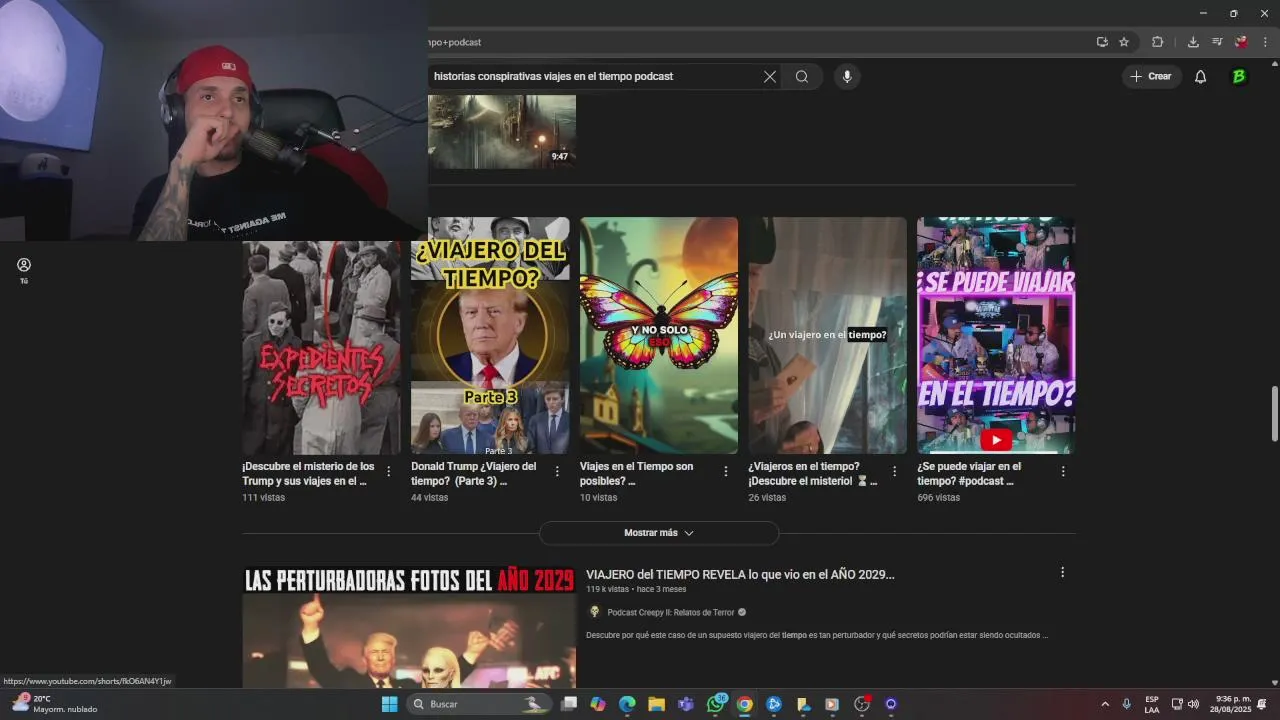
Task: Click the Crear button
Action: pos(1152,77)
